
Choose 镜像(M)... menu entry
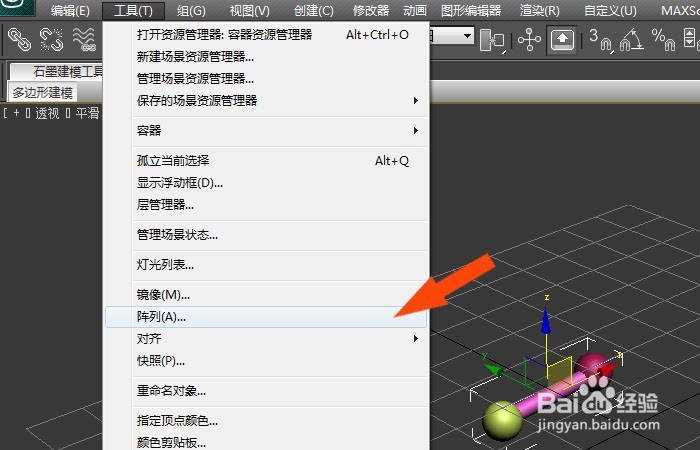266,295
